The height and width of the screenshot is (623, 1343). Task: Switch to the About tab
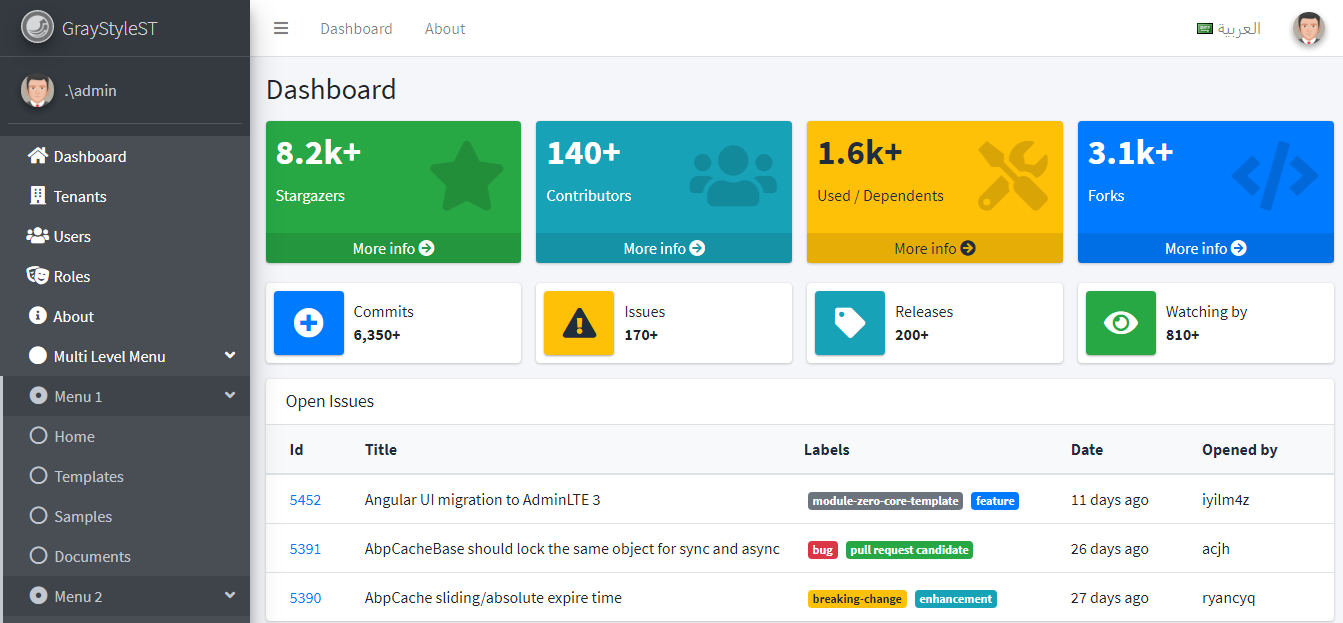point(445,28)
